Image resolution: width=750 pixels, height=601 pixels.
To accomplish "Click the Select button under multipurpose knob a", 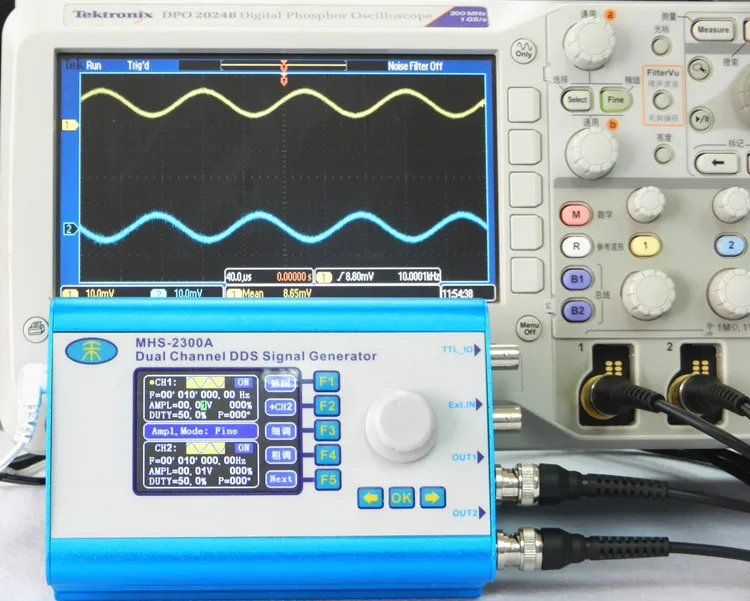I will tap(577, 100).
